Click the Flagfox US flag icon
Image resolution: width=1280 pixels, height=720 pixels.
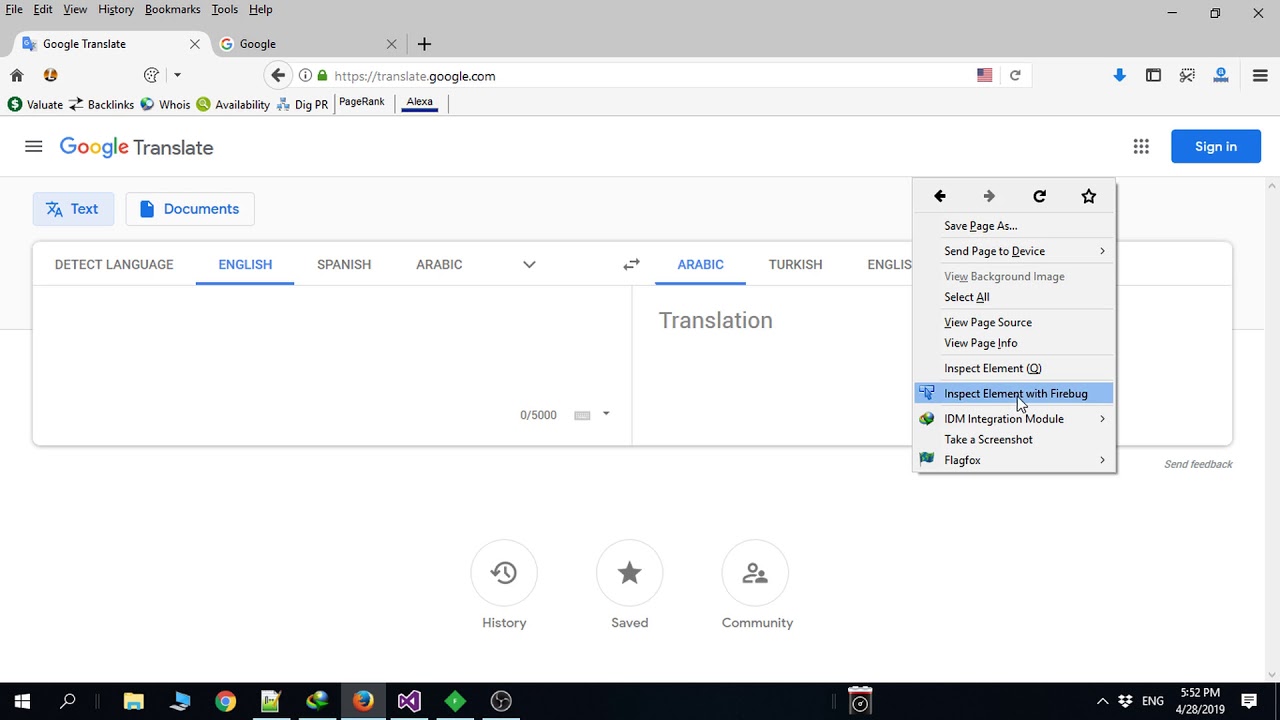pyautogui.click(x=985, y=75)
